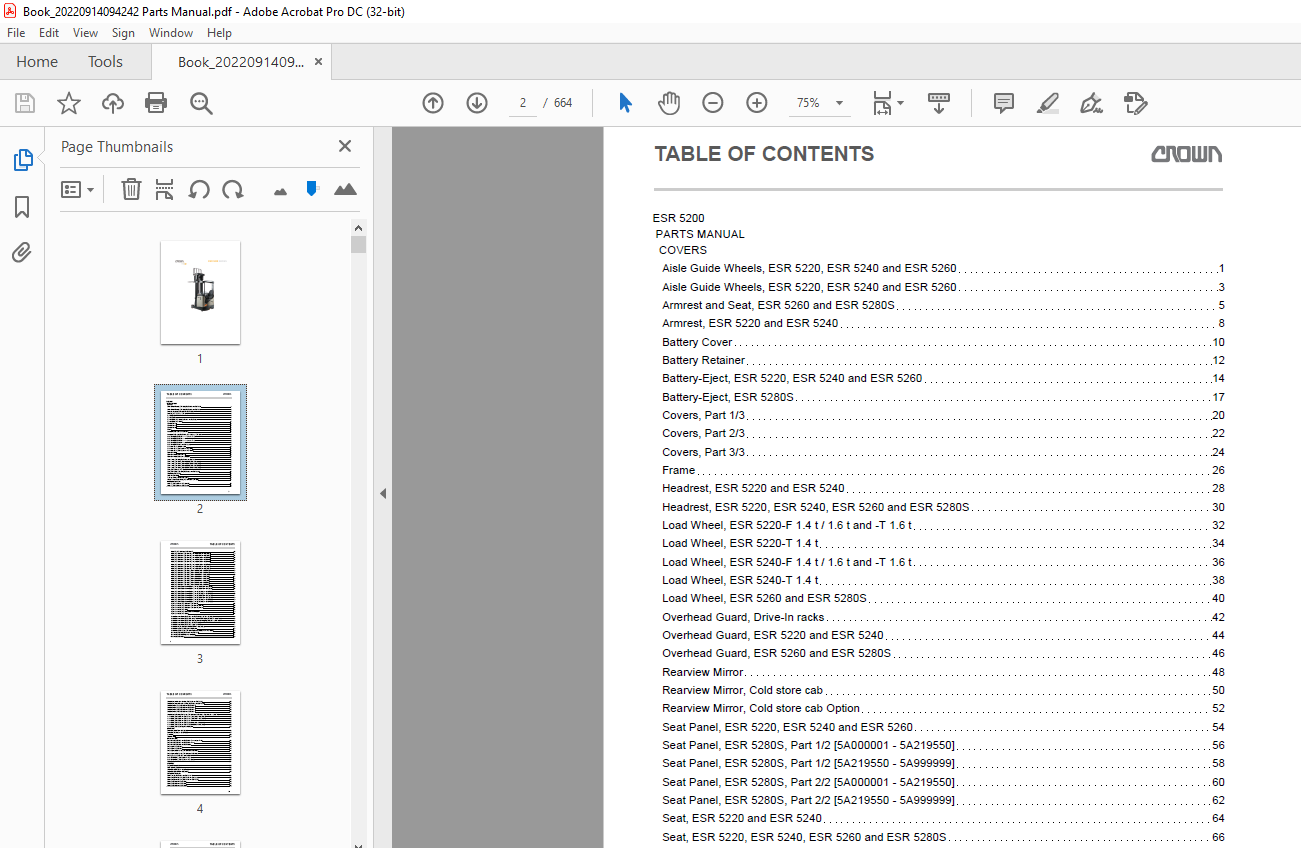Click the Battery-Eject, ESR 5280S entry
The height and width of the screenshot is (848, 1301).
(943, 397)
